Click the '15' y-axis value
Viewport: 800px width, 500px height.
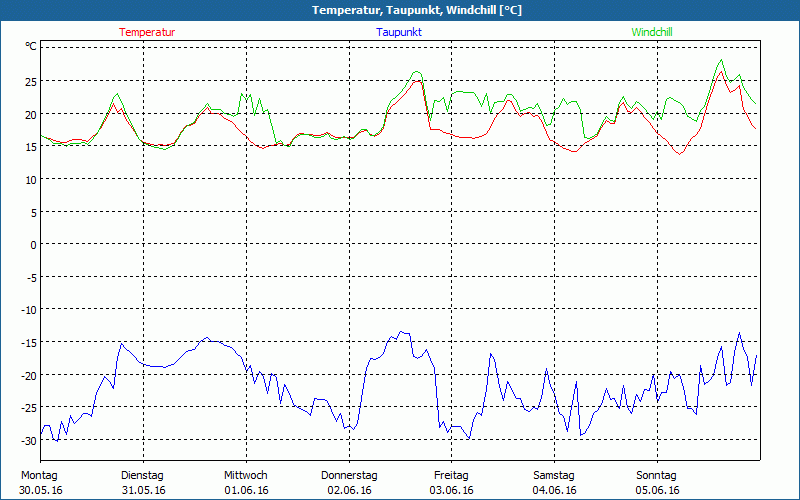point(31,147)
